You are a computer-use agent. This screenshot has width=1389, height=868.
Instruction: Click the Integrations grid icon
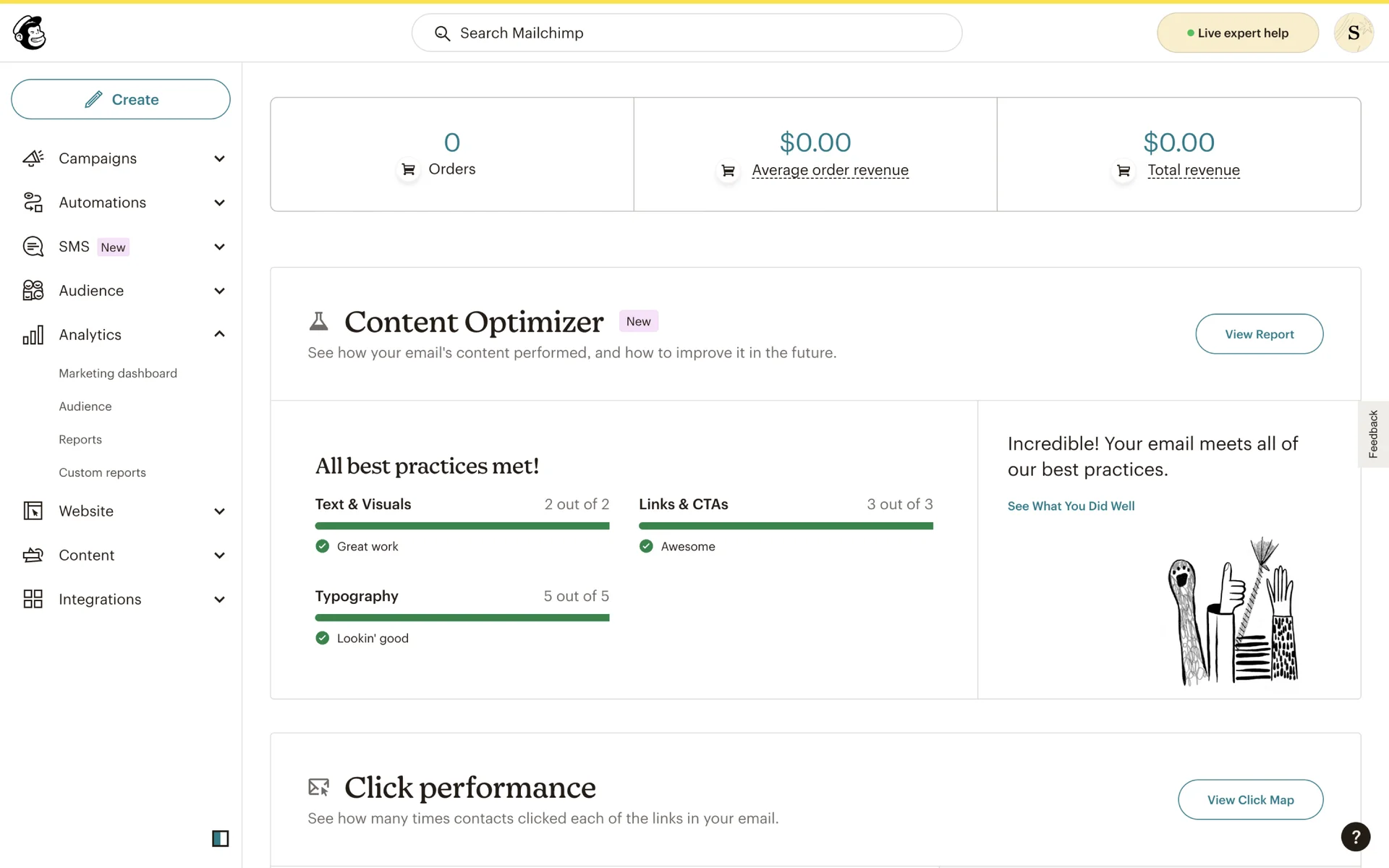tap(33, 600)
